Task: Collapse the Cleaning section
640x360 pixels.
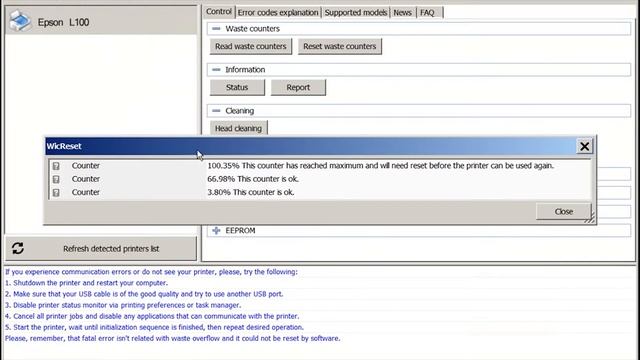Action: pyautogui.click(x=216, y=111)
